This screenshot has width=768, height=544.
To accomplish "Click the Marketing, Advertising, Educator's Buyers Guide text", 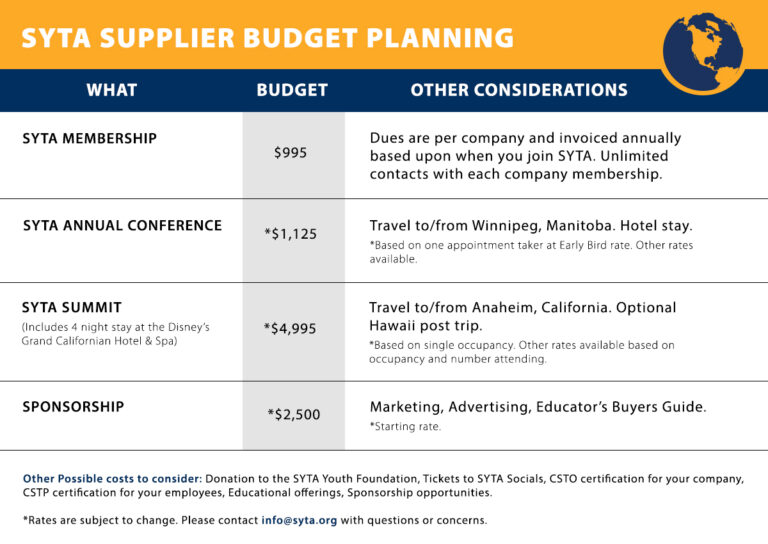I will pos(538,407).
